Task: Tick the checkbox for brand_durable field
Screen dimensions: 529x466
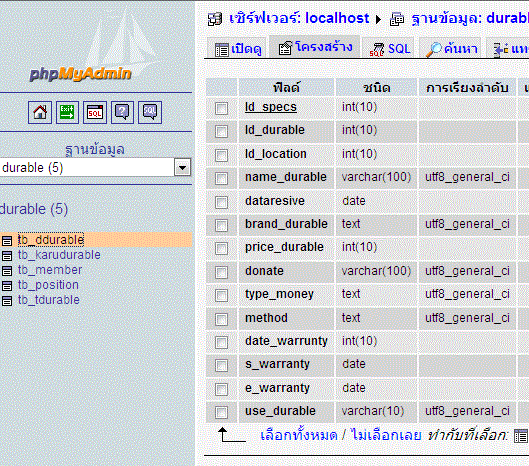Action: 221,225
